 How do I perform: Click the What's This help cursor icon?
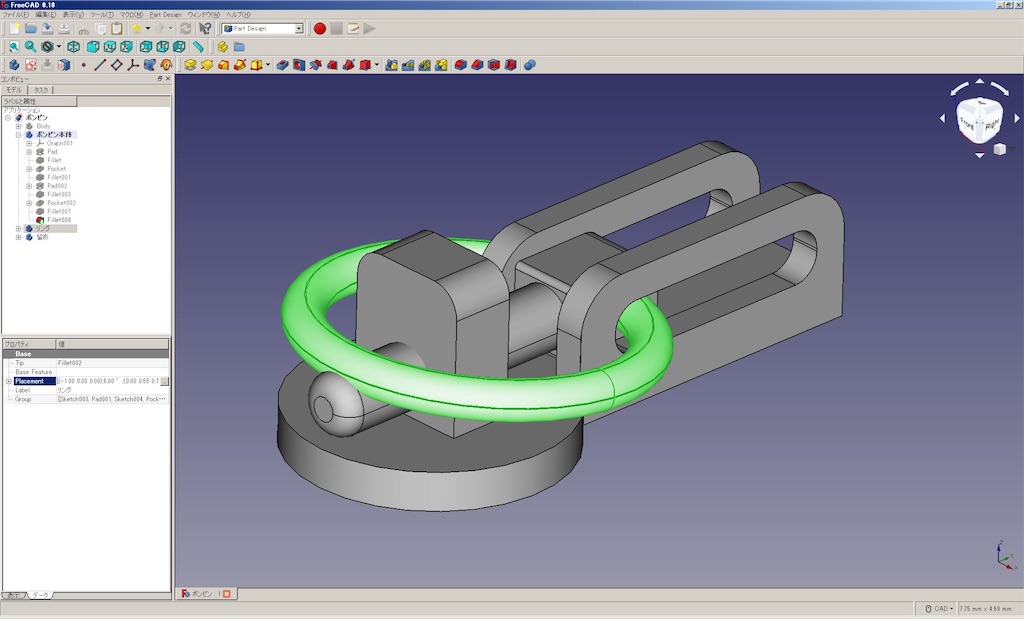coord(205,29)
